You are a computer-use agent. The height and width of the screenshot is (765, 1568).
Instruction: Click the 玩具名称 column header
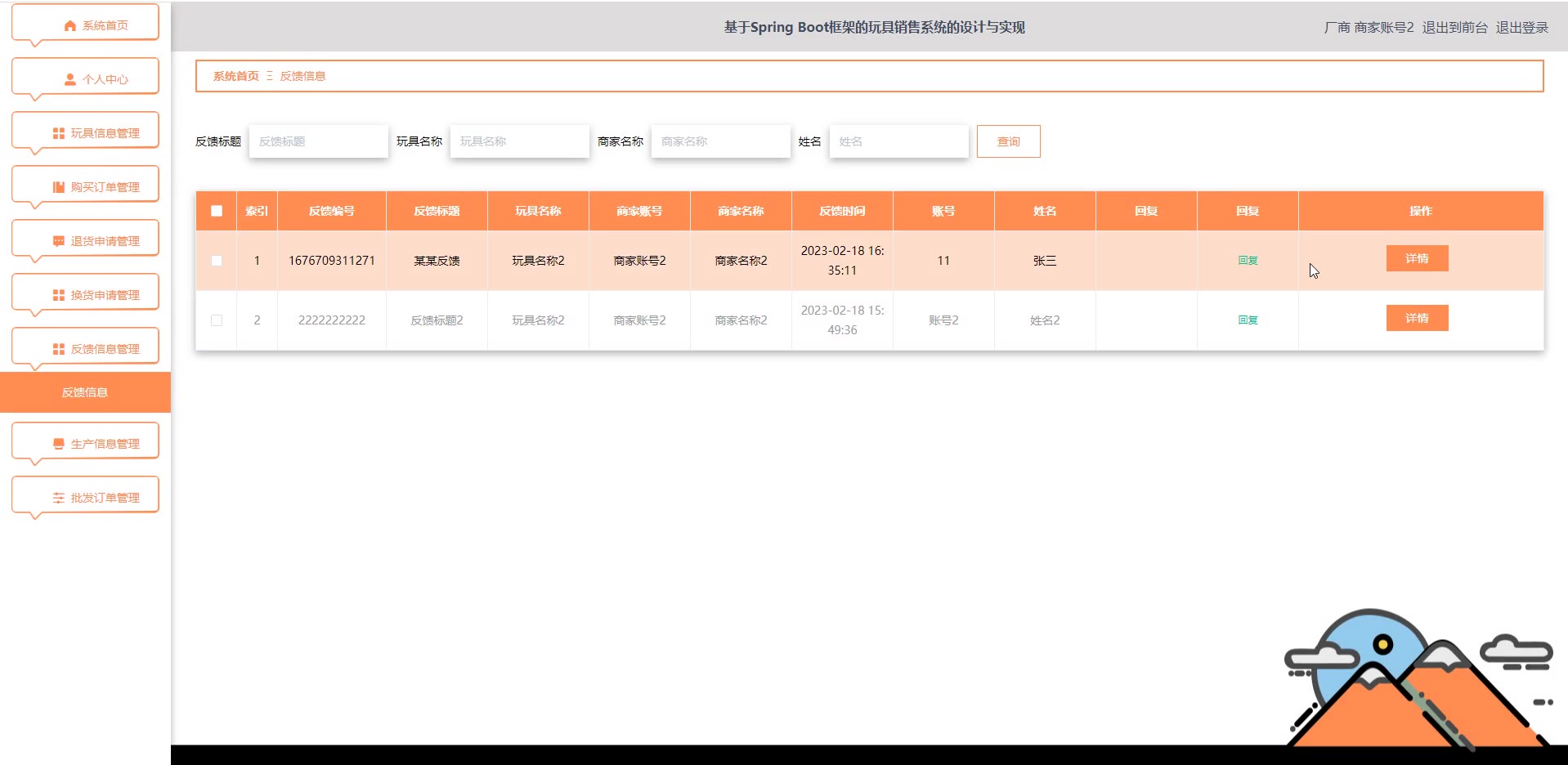pos(538,211)
